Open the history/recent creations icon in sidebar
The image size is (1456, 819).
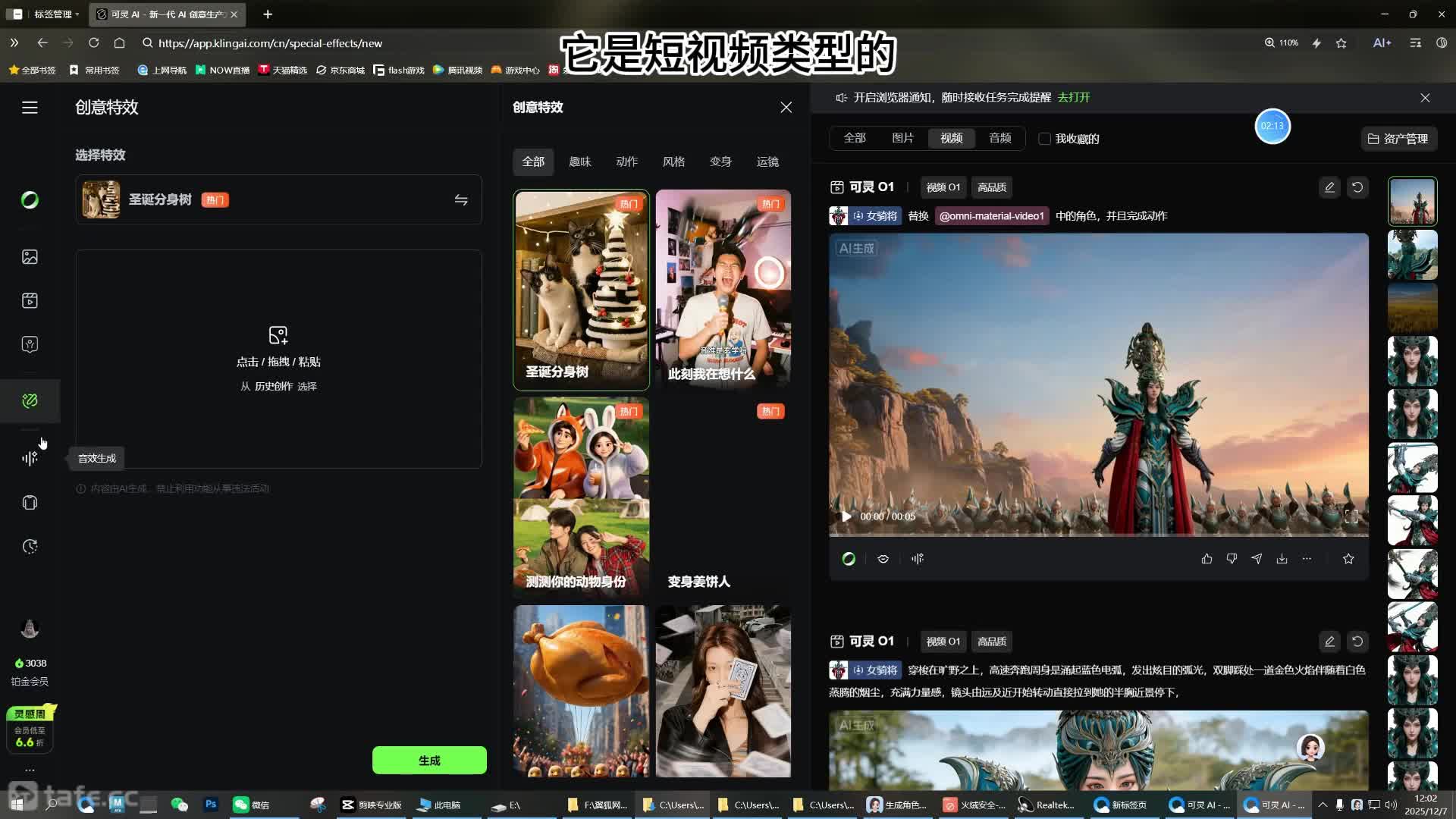pyautogui.click(x=30, y=546)
